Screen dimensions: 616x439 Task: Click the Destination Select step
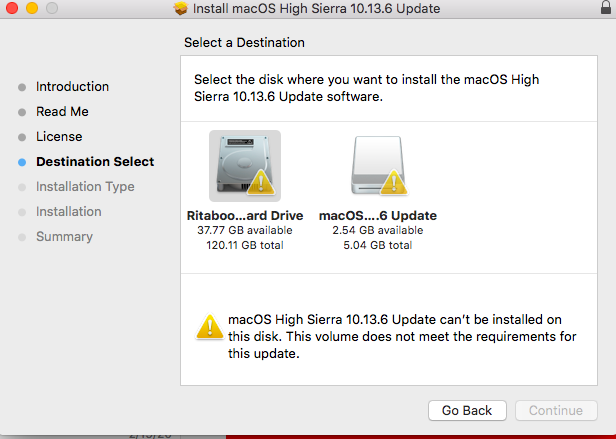95,162
